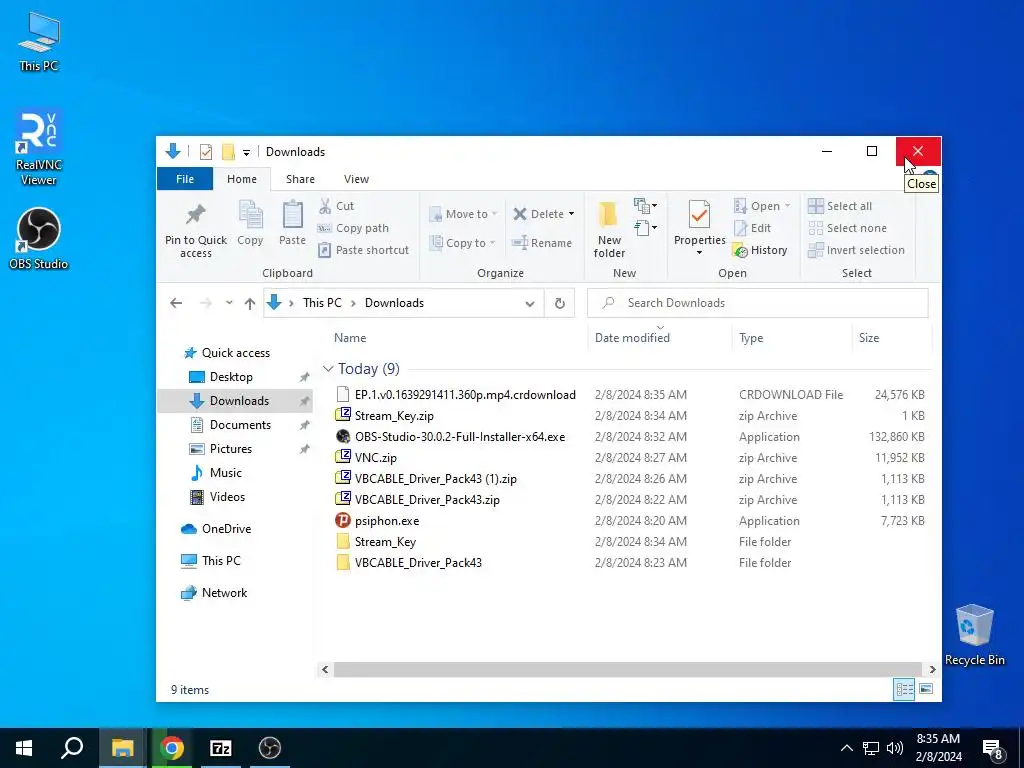Switch to the View ribbon tab

(356, 179)
